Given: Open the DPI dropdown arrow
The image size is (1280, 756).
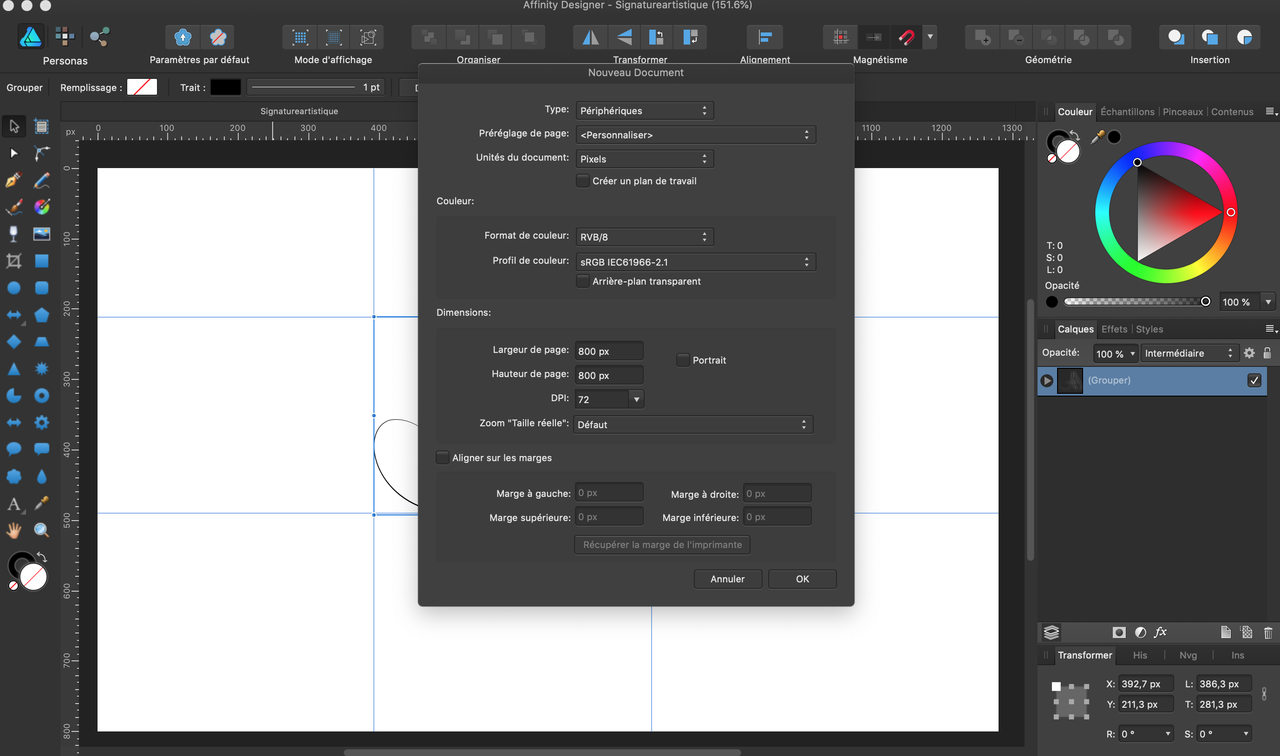Looking at the screenshot, I should click(636, 399).
